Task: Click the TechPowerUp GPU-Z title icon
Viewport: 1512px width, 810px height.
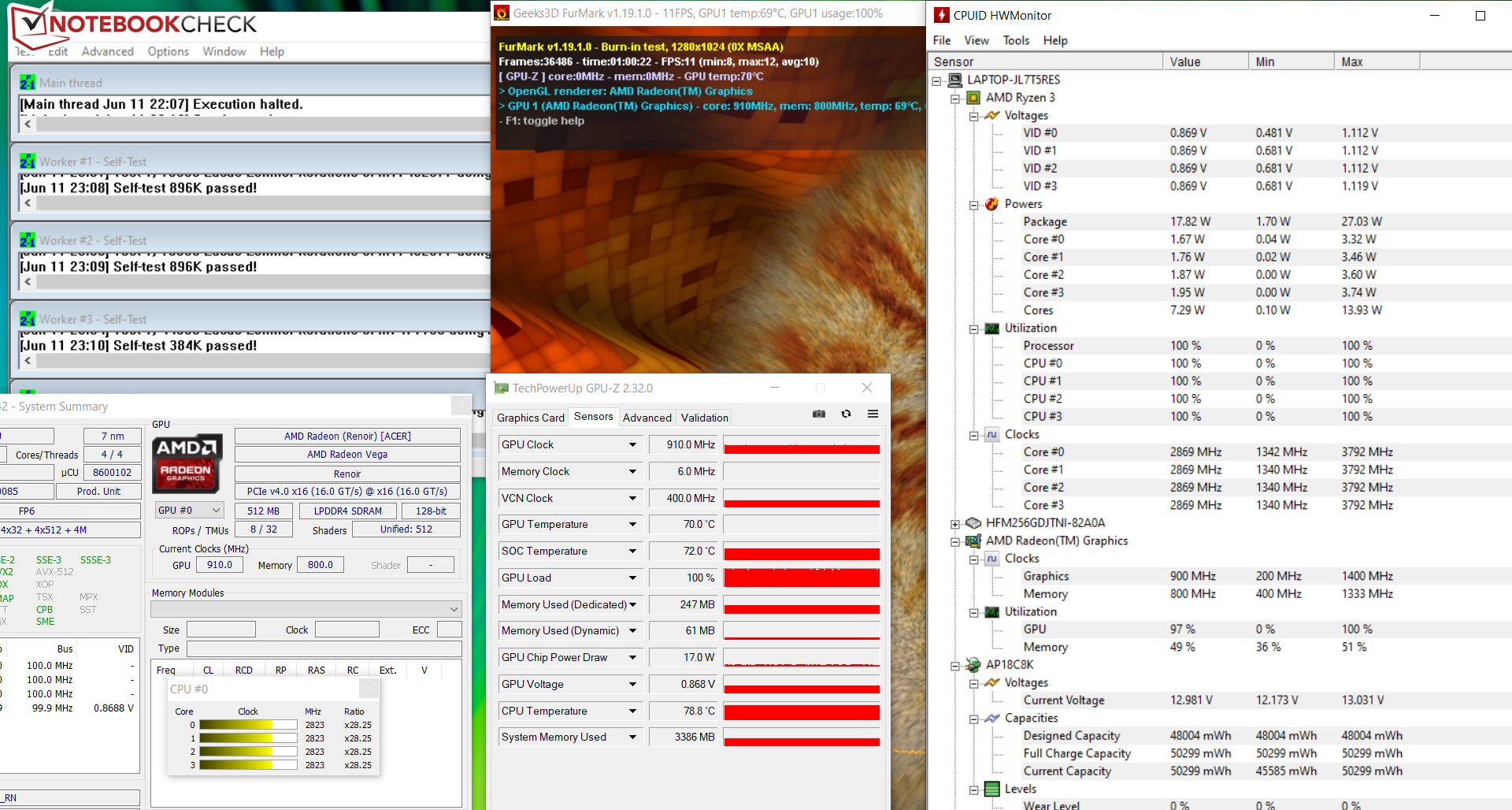Action: click(501, 388)
